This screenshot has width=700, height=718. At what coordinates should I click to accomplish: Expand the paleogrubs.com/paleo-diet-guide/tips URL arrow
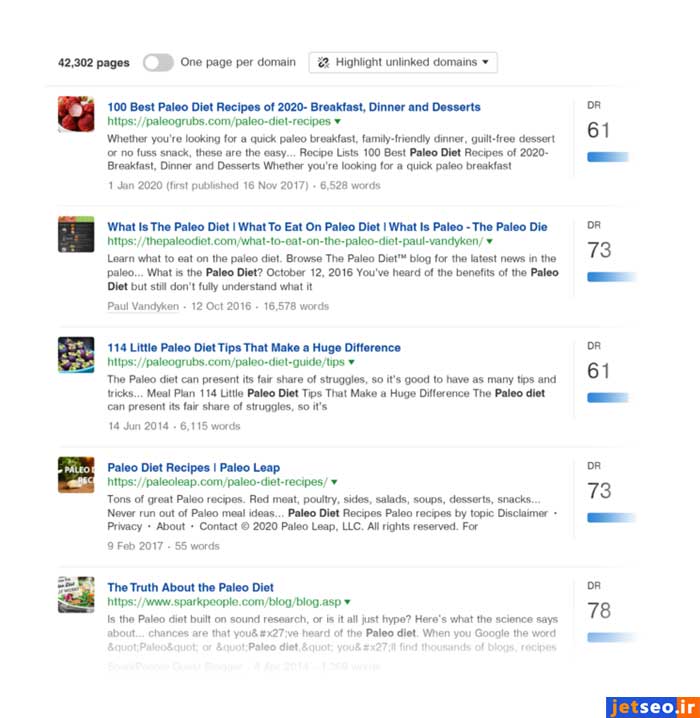click(x=352, y=362)
